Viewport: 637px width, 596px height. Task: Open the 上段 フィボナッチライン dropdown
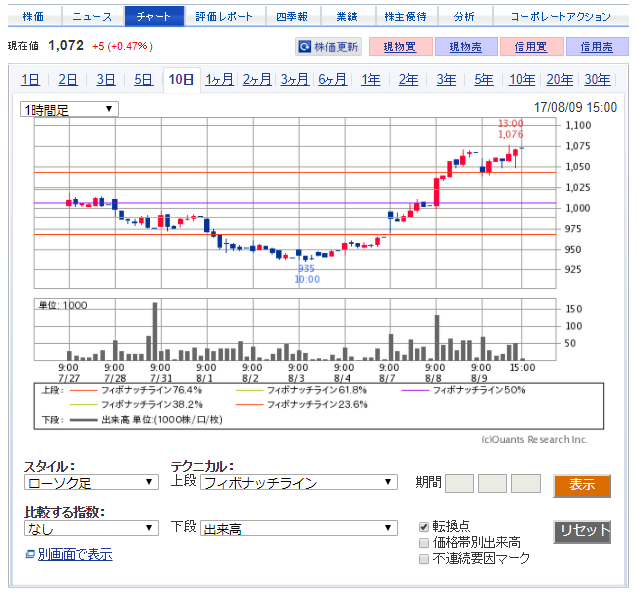[x=299, y=483]
